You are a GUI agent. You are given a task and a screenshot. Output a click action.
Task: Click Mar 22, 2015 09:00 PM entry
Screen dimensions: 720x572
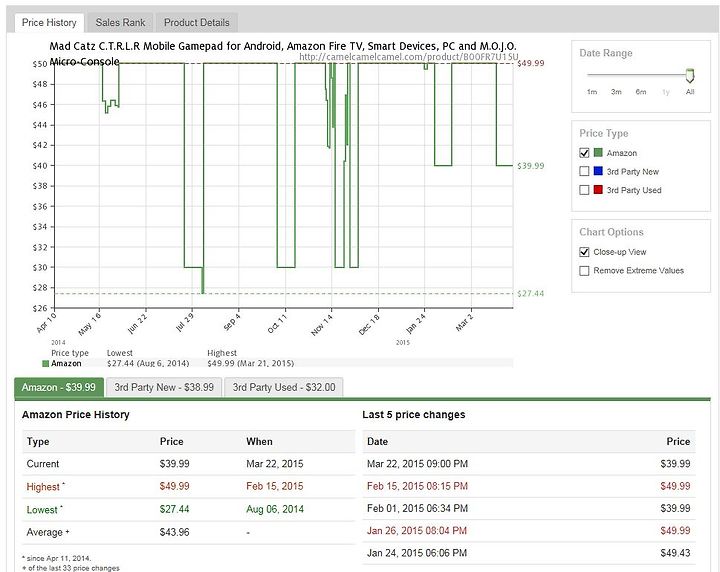417,464
